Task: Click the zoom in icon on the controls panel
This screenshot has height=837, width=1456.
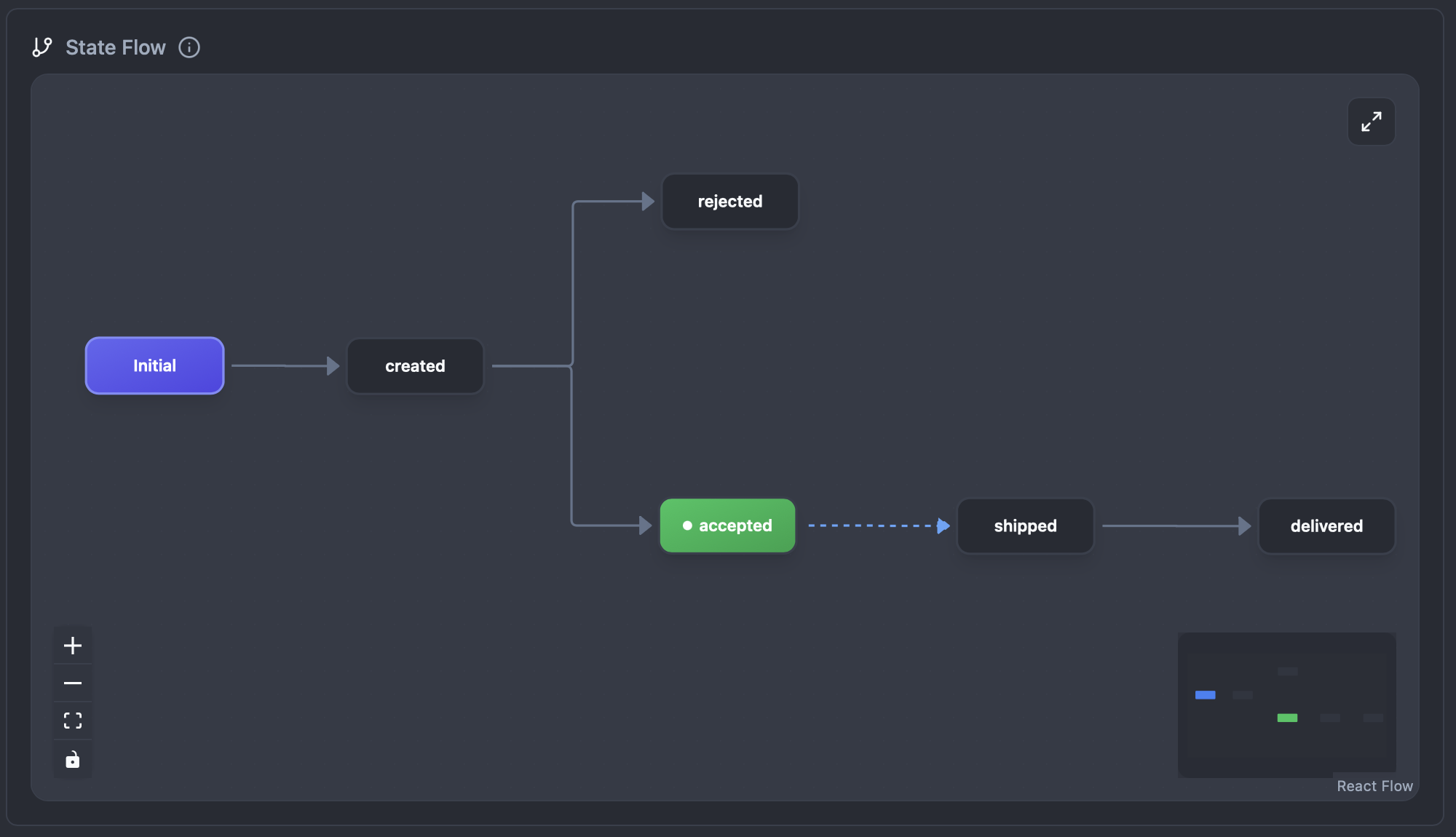Action: tap(72, 645)
